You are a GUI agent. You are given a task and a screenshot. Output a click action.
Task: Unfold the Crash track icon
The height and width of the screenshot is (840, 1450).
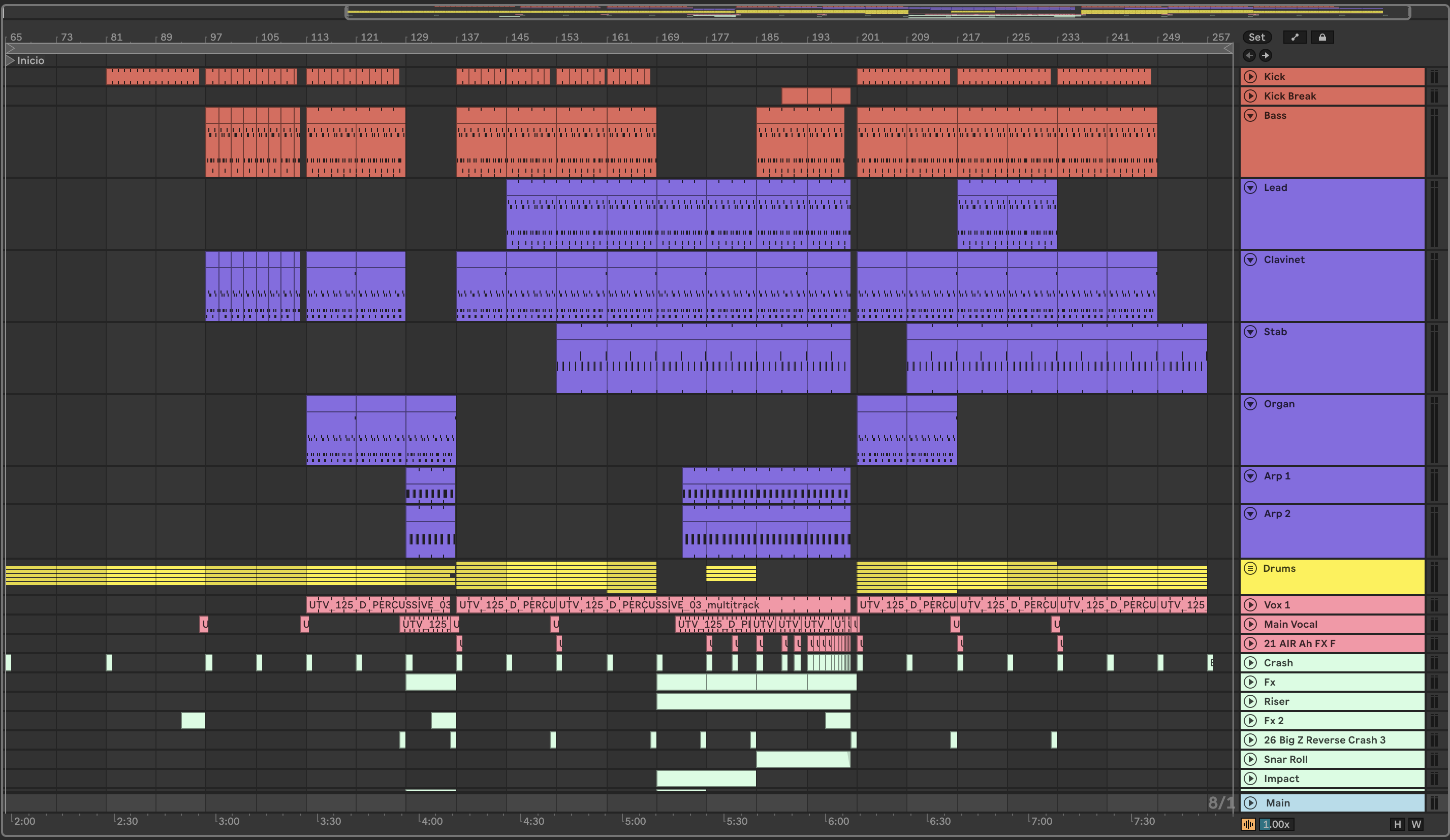(x=1250, y=663)
